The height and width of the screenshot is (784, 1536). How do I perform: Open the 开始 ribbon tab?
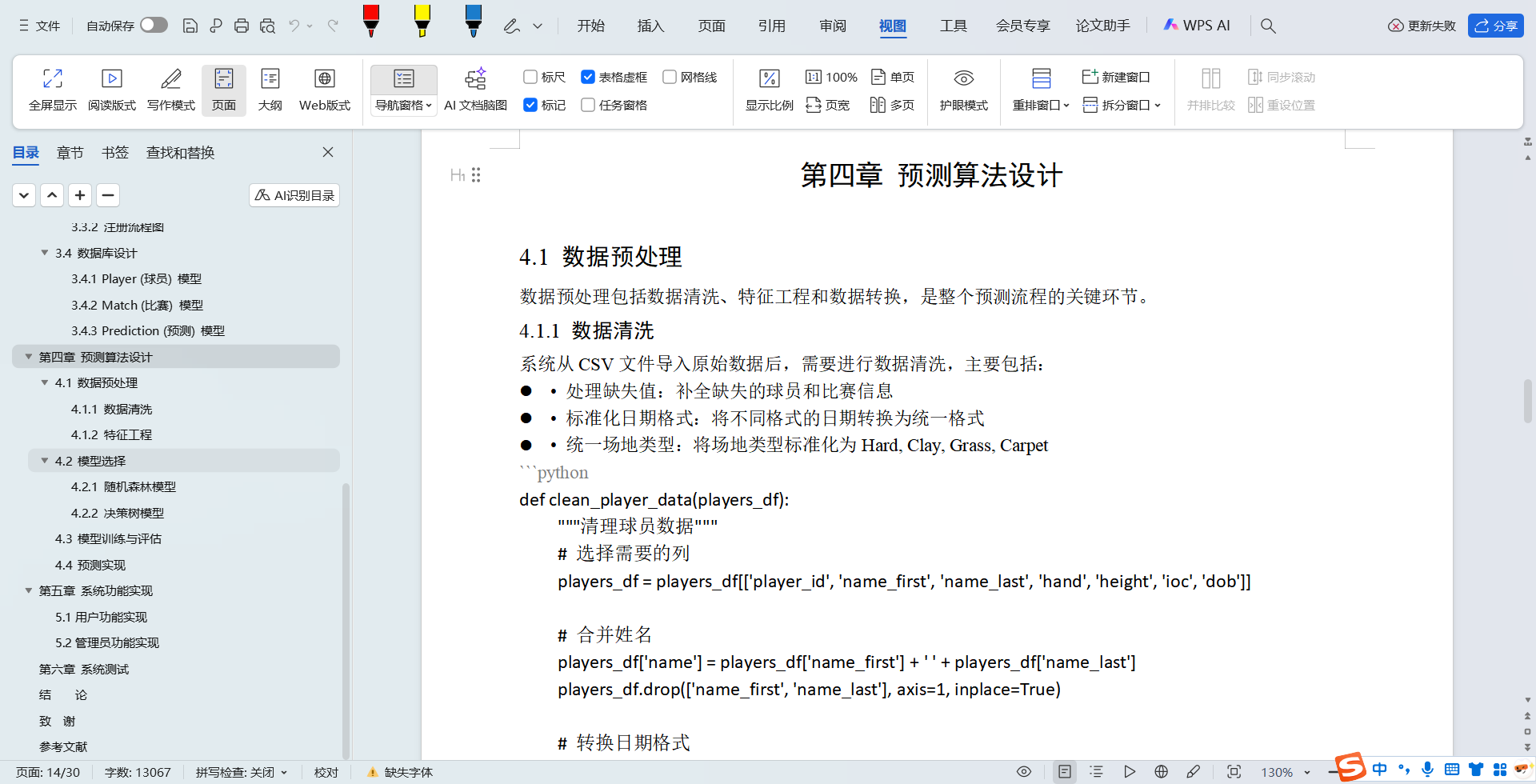coord(591,26)
